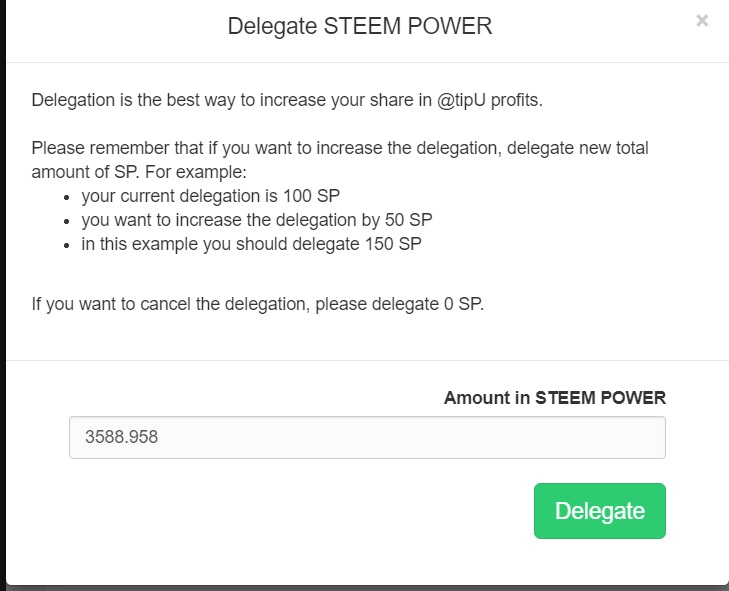Click the bullet dot before "your current delegation"

[x=67, y=197]
